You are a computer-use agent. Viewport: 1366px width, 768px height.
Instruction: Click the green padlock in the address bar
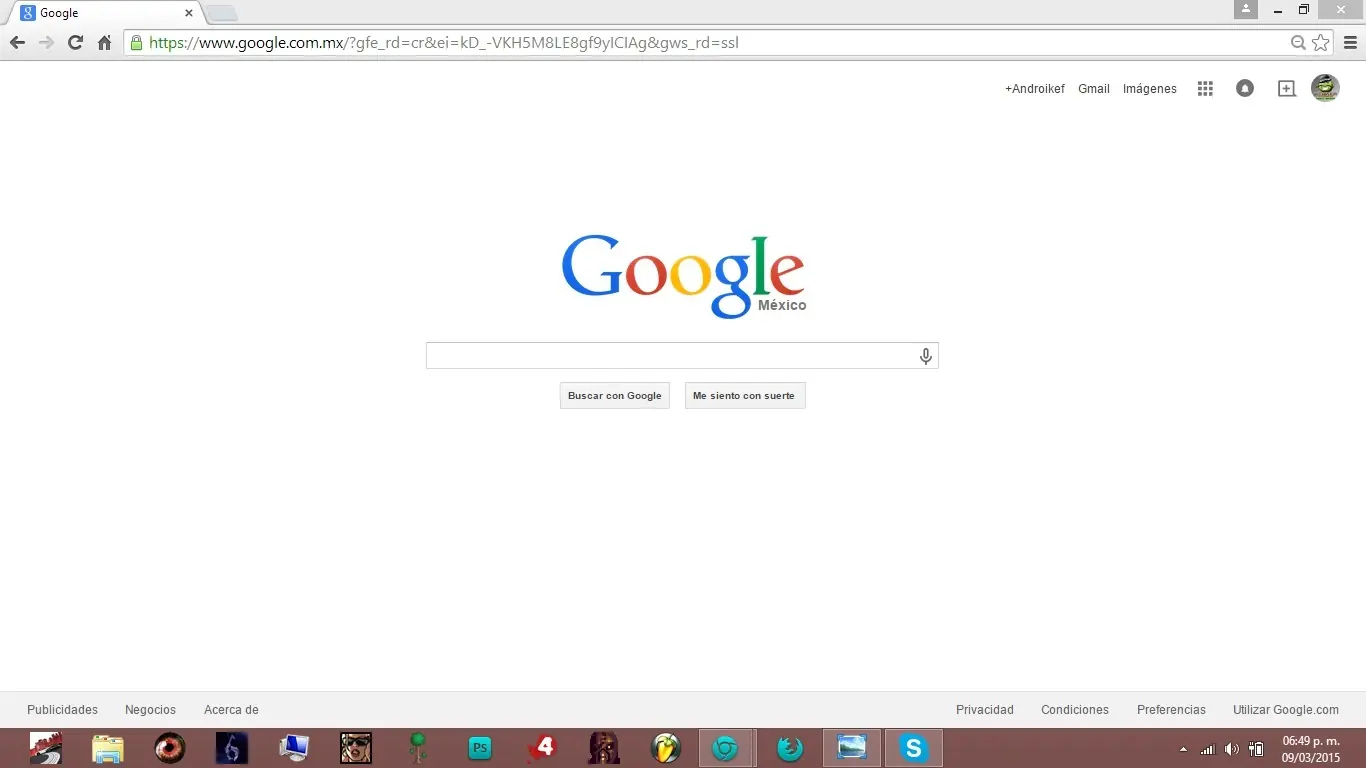click(136, 43)
